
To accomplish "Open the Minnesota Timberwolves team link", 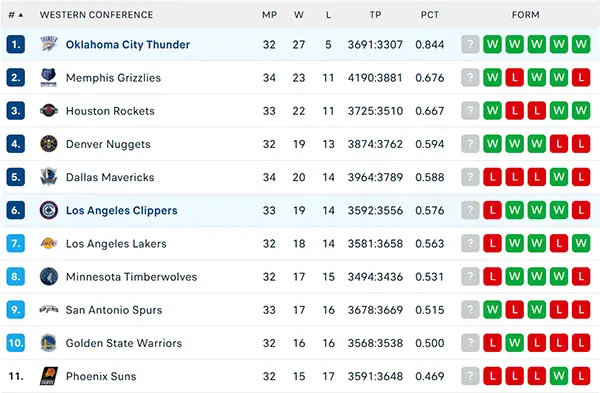I will pos(131,277).
